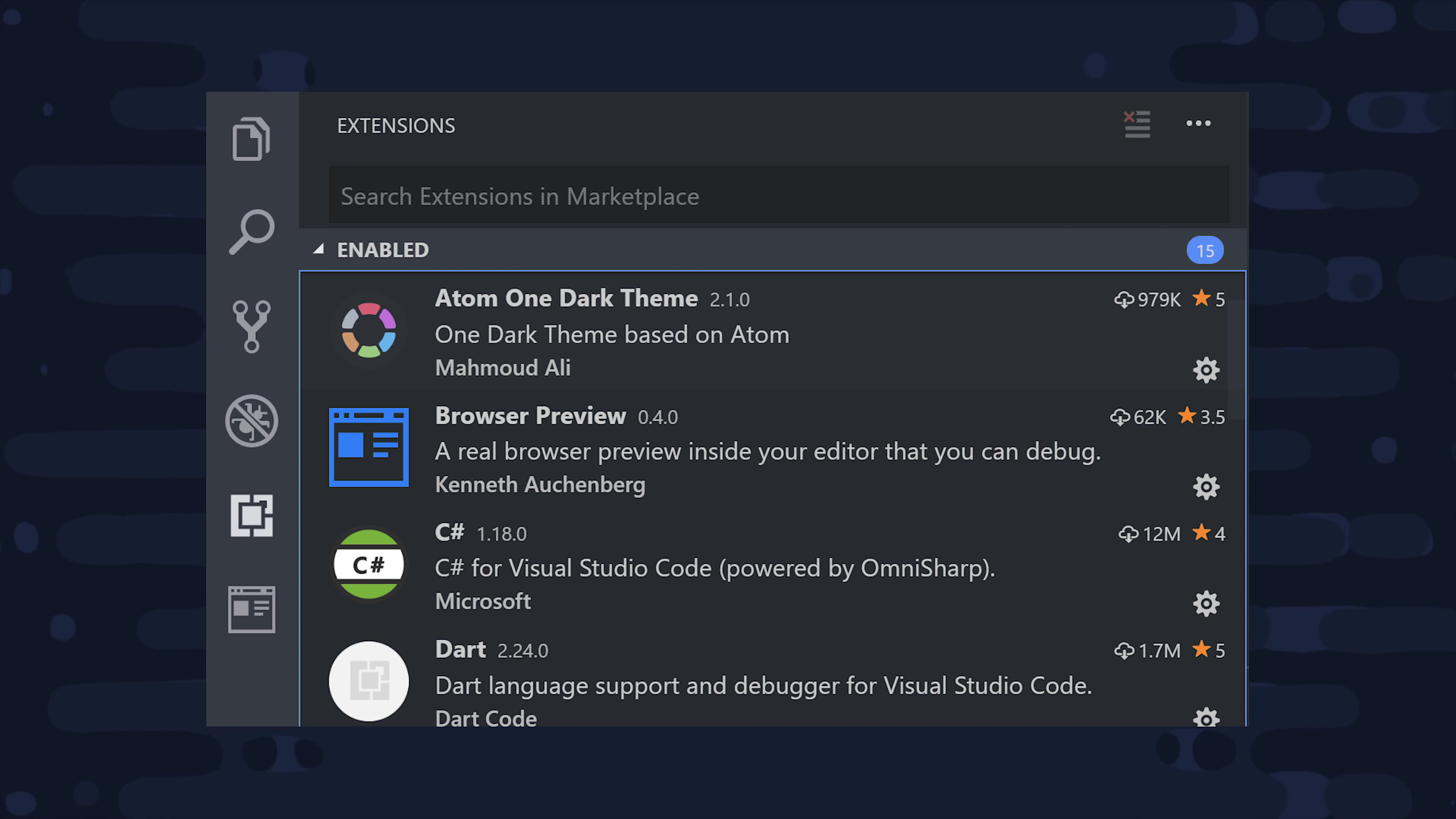Click publisher name Mahmoud Ali
Viewport: 1456px width, 819px height.
[502, 367]
